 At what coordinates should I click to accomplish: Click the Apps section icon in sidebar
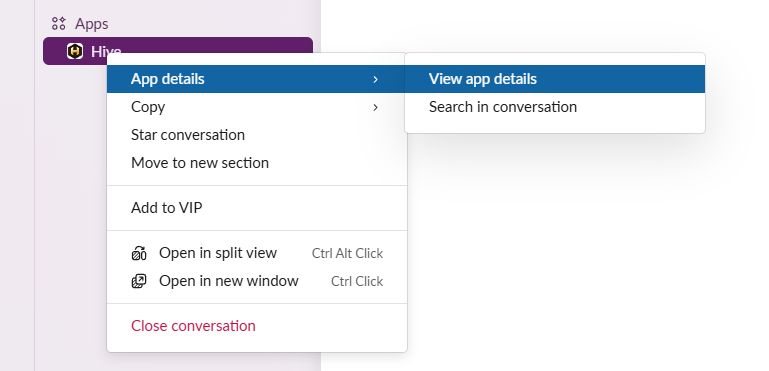(x=59, y=23)
